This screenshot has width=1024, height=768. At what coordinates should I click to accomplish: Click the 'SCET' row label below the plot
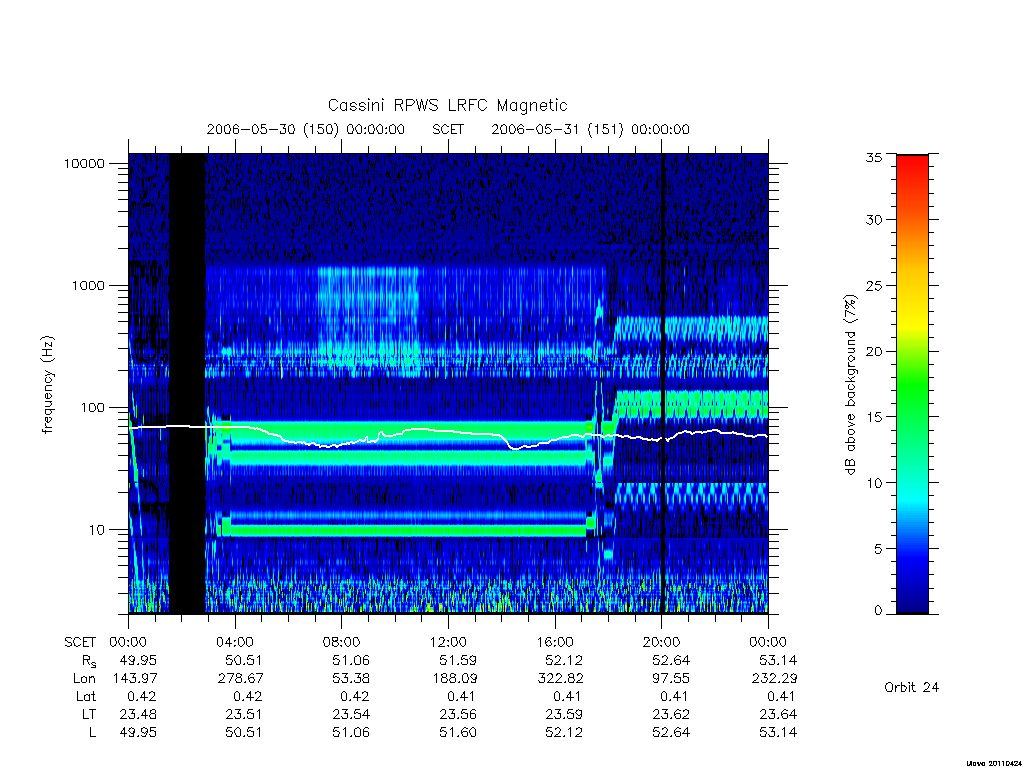[80, 643]
